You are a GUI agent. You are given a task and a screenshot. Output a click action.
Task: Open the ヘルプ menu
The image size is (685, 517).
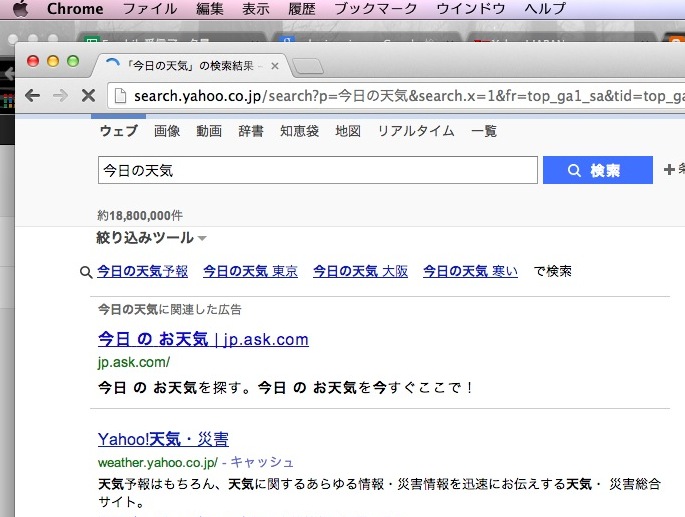(545, 9)
